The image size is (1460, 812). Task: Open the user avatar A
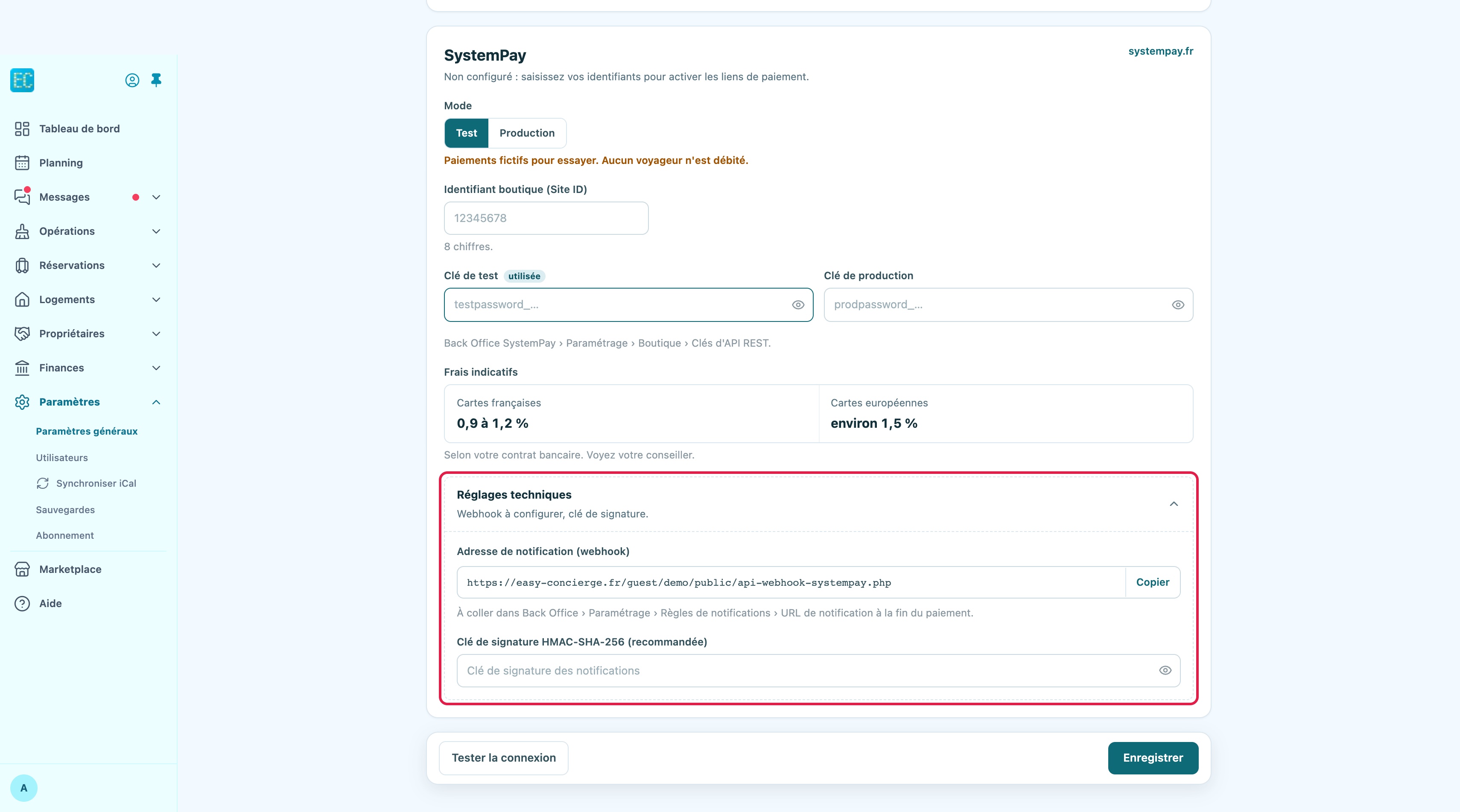pos(24,788)
